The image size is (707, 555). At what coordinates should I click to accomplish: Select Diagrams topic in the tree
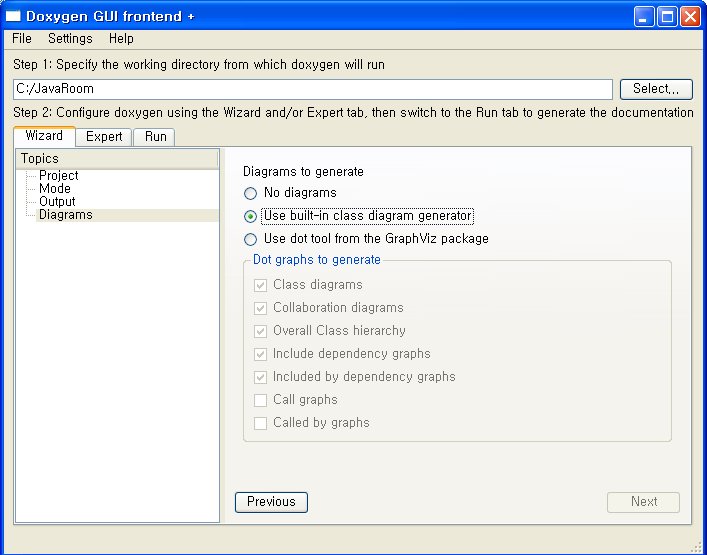click(x=66, y=215)
